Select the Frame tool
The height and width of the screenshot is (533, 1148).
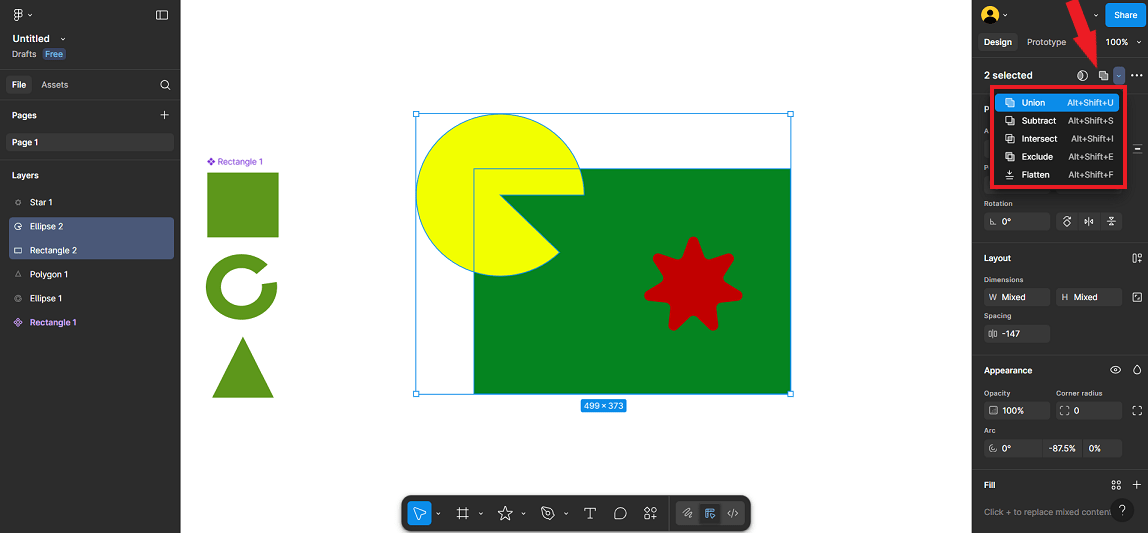coord(462,513)
